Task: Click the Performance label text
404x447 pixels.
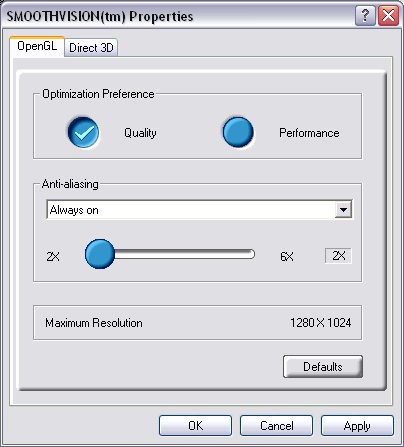Action: [x=309, y=133]
